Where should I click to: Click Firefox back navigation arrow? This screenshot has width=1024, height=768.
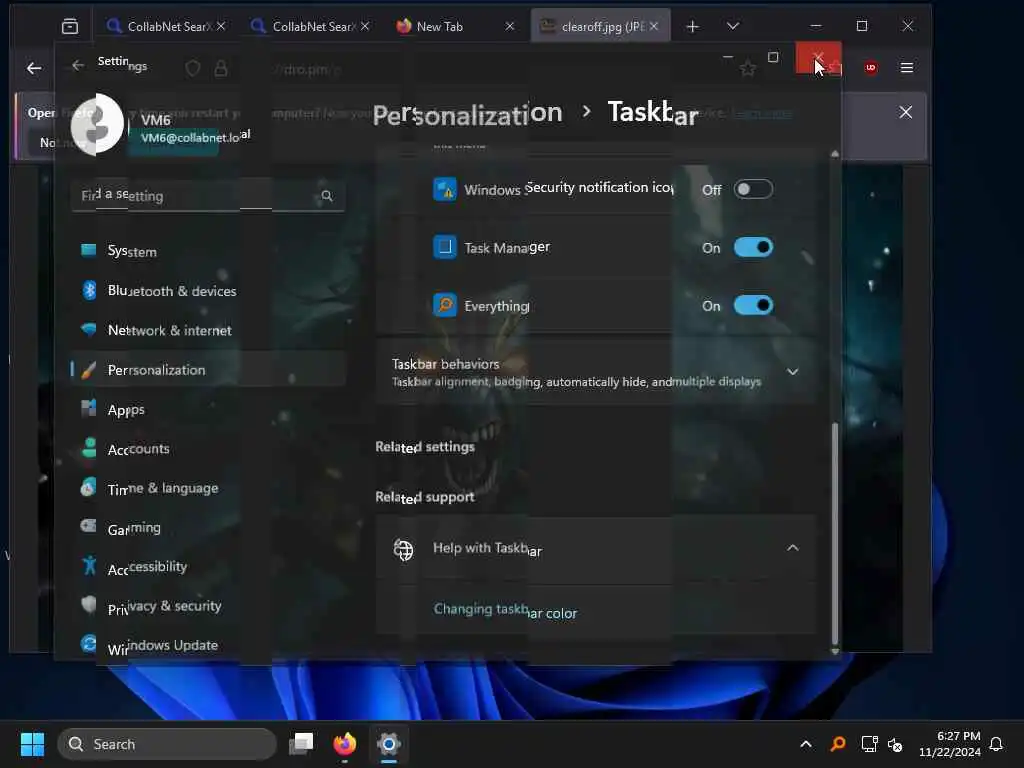[x=34, y=68]
